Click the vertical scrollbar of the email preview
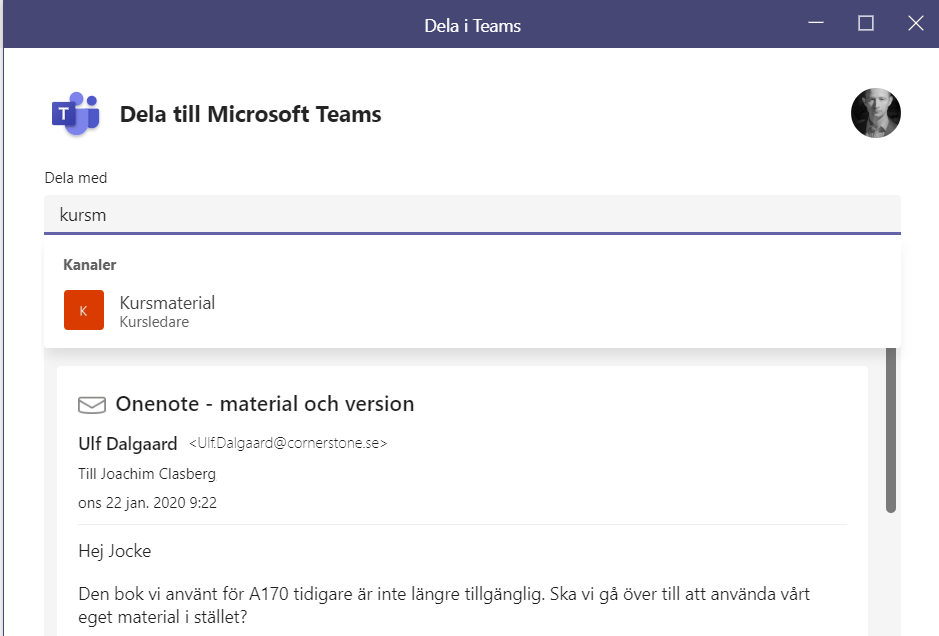The image size is (939, 636). pyautogui.click(x=891, y=430)
